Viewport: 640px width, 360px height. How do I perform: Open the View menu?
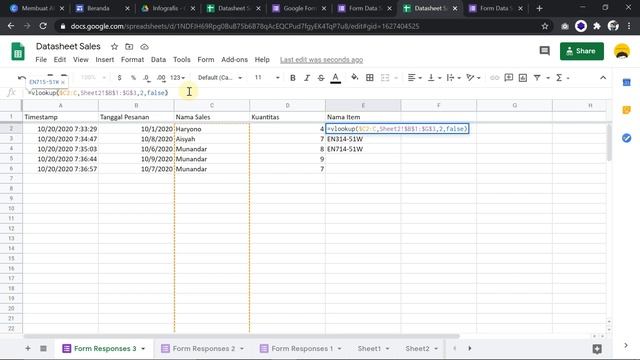click(81, 60)
